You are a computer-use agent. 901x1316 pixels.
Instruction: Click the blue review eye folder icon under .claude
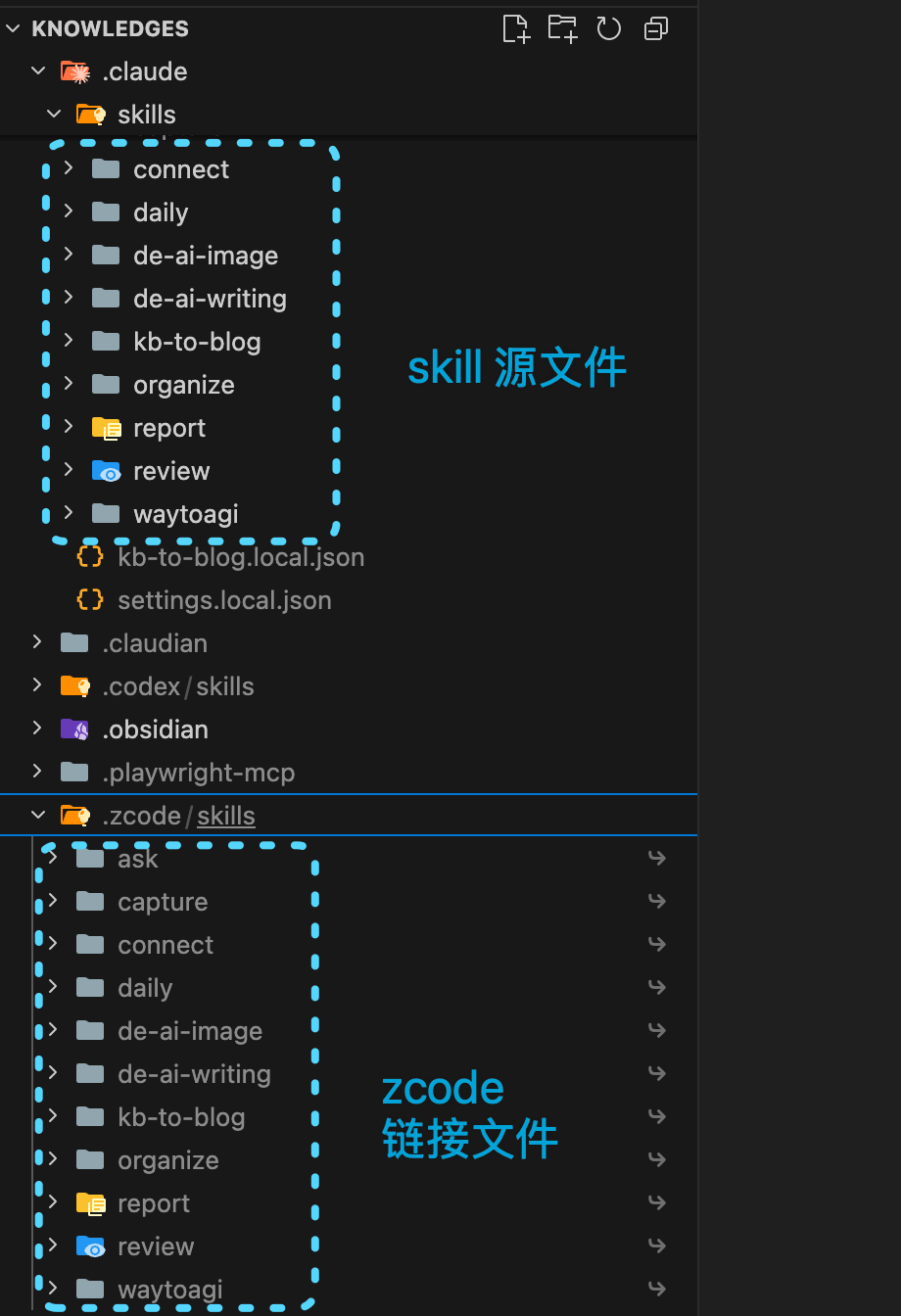coord(106,471)
